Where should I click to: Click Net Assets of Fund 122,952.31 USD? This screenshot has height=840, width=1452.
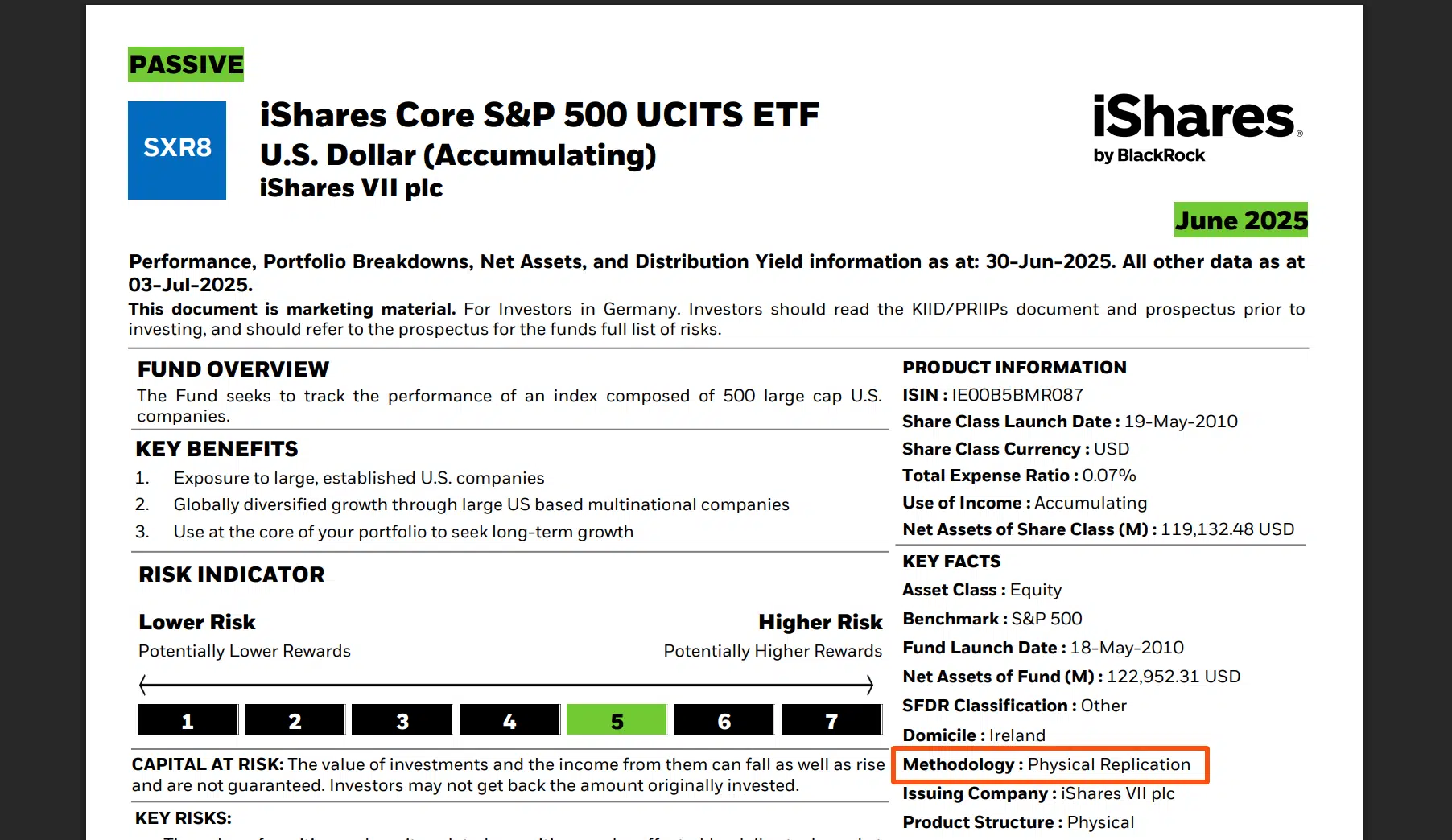pos(1071,677)
